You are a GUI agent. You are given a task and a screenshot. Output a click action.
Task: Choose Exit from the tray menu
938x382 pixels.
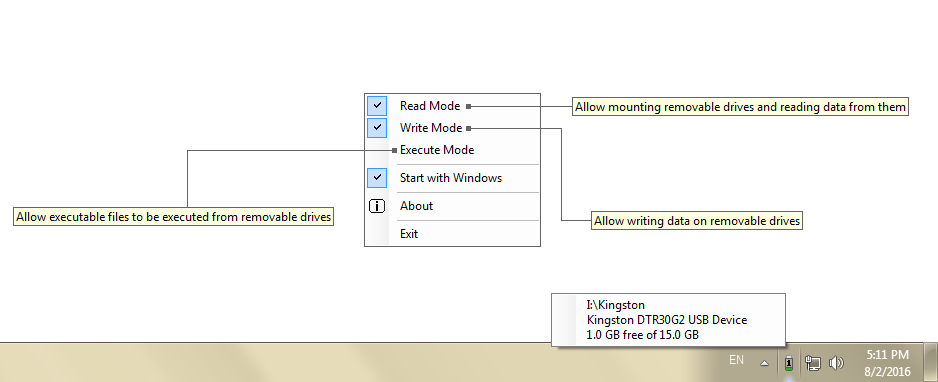[453, 234]
